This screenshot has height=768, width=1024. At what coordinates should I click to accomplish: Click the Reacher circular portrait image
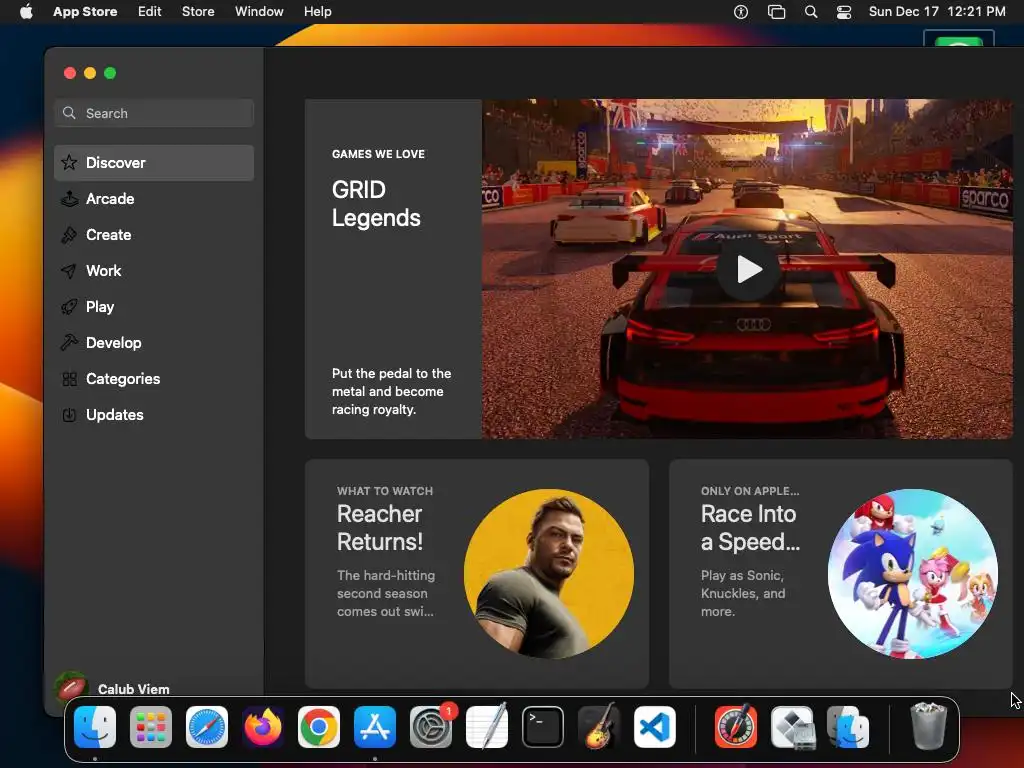pyautogui.click(x=549, y=573)
